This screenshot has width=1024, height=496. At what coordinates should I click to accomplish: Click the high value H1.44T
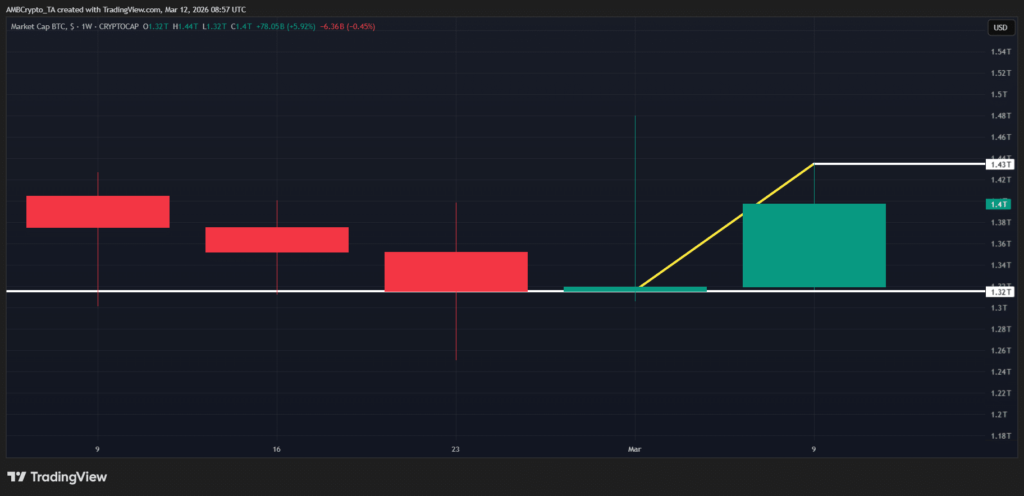(183, 27)
